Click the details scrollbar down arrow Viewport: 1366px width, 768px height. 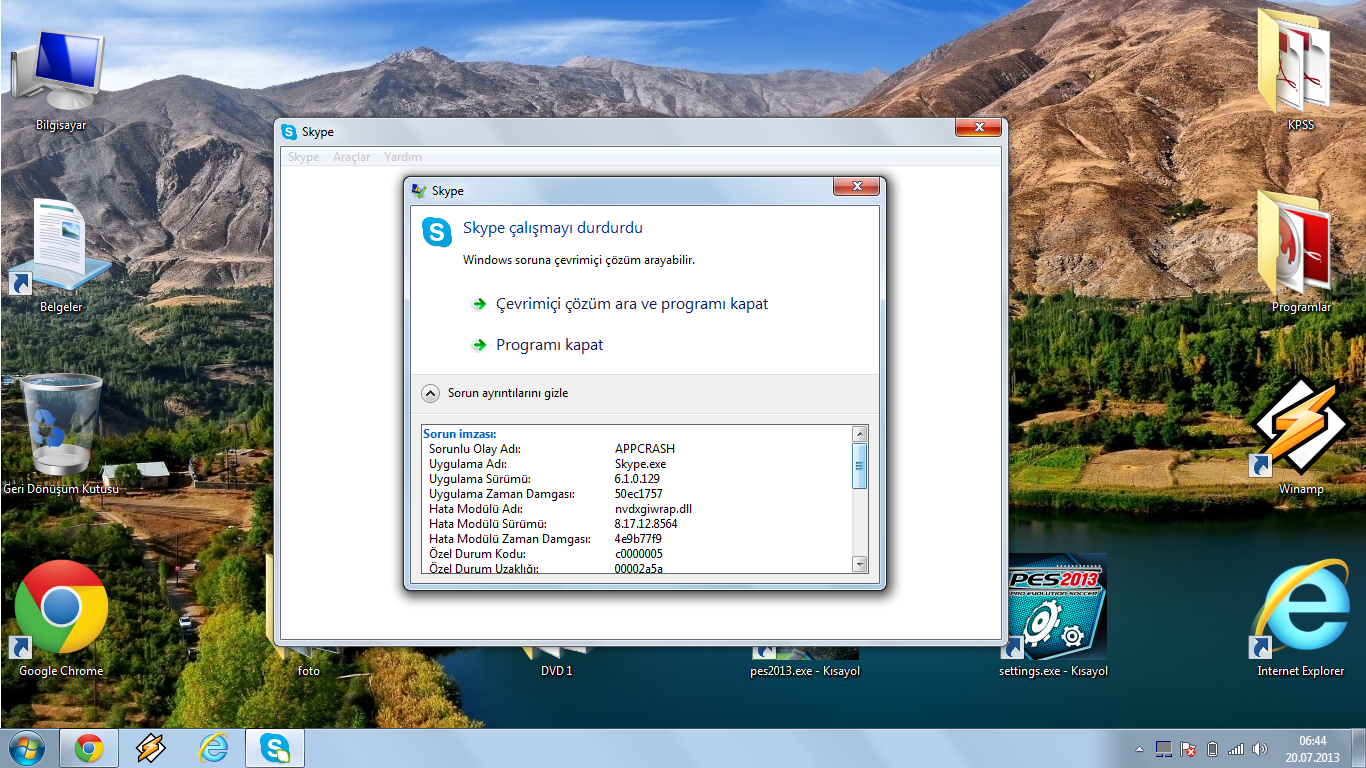click(x=860, y=565)
